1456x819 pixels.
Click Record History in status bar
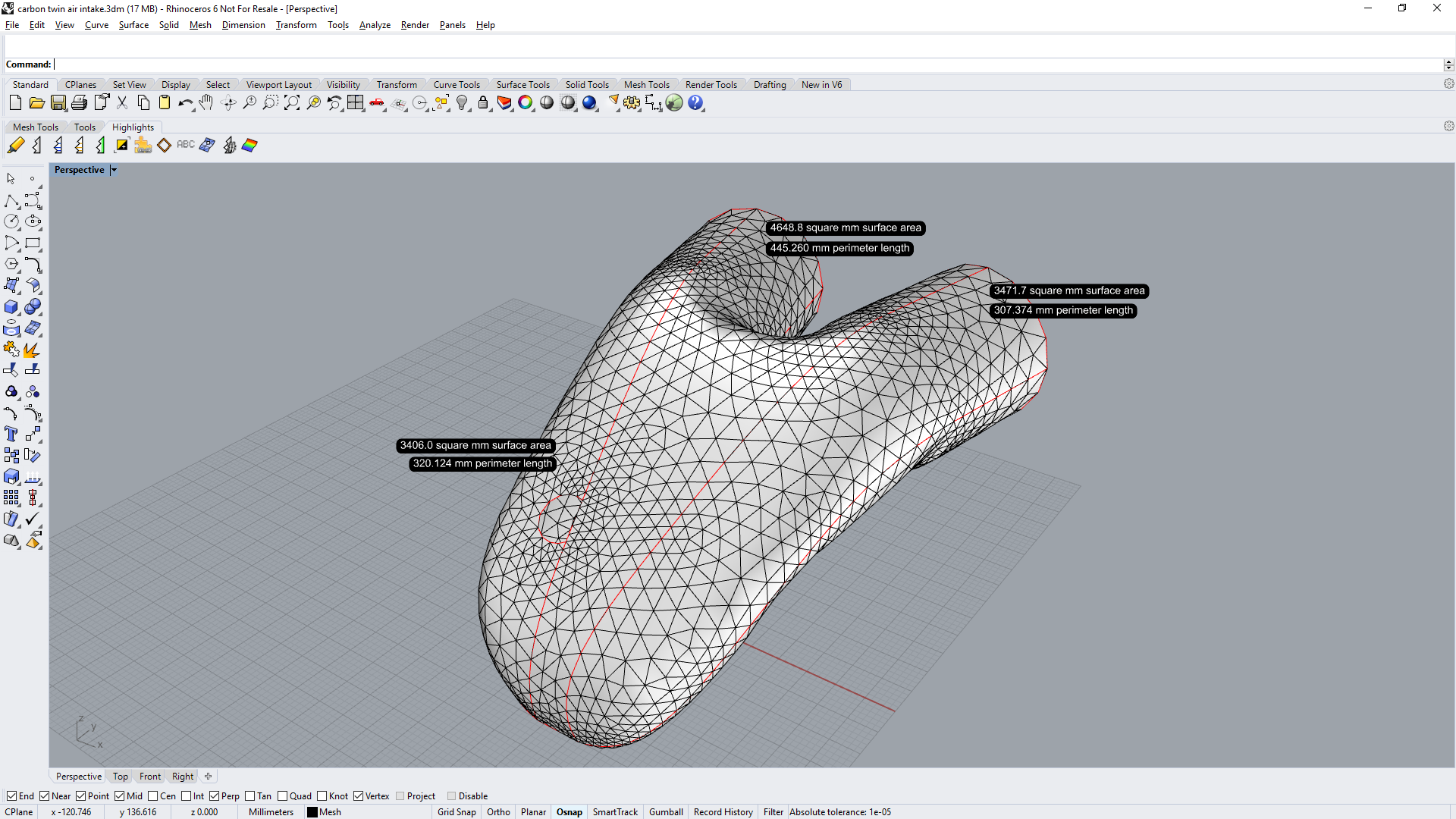pos(723,812)
